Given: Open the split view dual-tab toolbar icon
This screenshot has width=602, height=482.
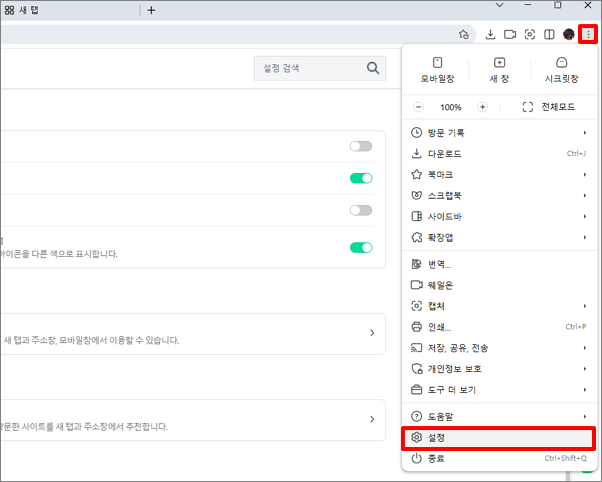Looking at the screenshot, I should click(x=549, y=35).
